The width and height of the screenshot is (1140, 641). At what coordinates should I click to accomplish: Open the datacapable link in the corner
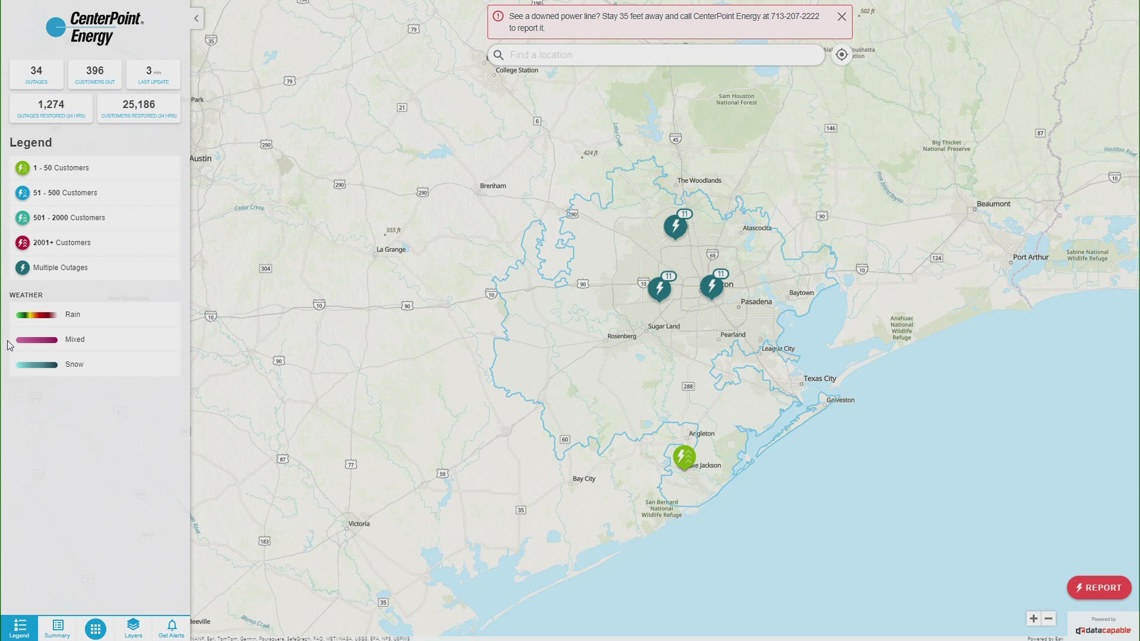[x=1103, y=629]
